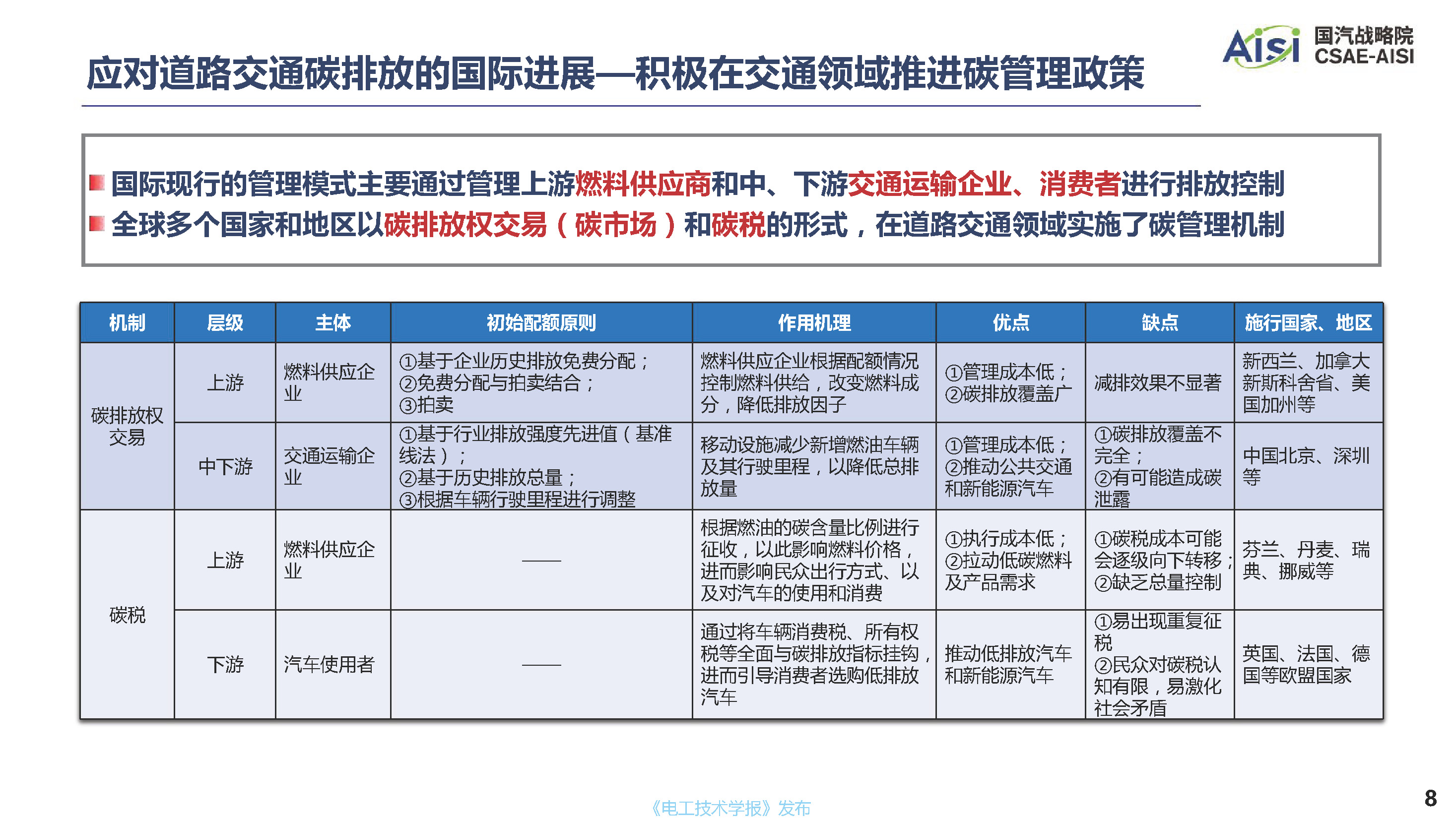The height and width of the screenshot is (819, 1456).
Task: Click the cell containing ②推动公共交通和新能源汽车
Action: (x=1010, y=466)
